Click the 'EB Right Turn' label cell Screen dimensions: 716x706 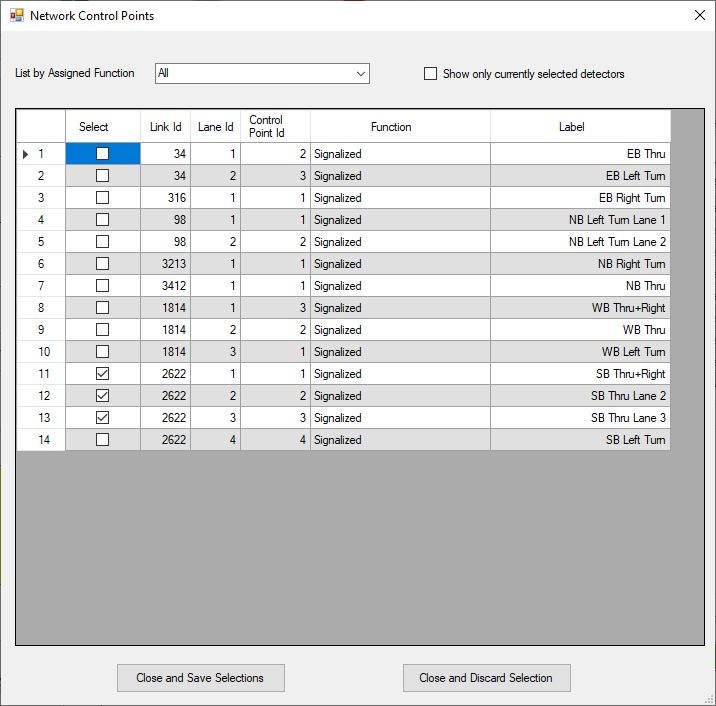581,198
